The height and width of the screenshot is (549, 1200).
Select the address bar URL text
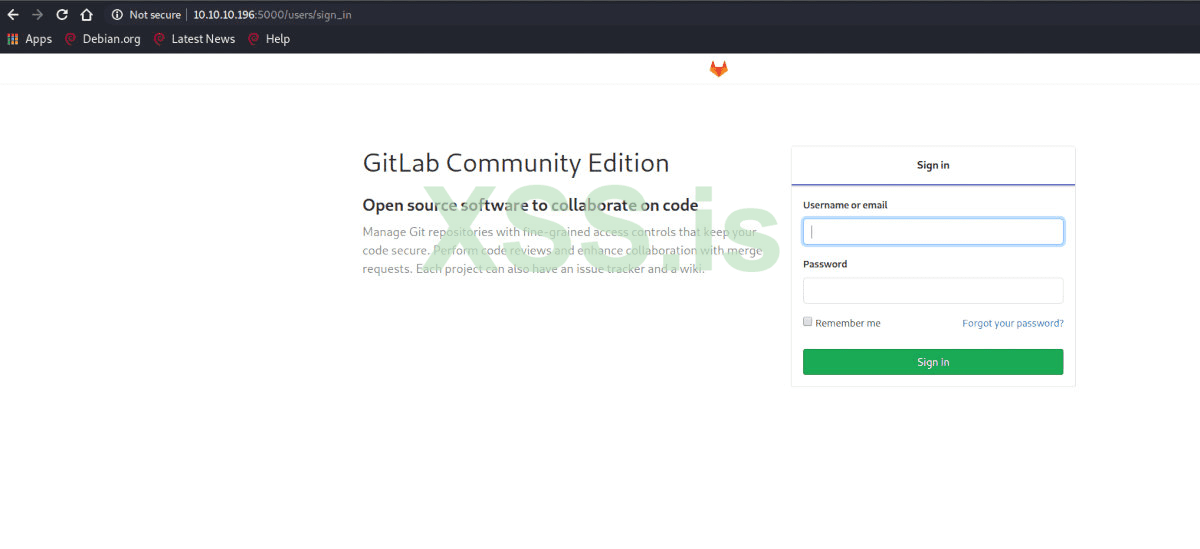[x=272, y=15]
